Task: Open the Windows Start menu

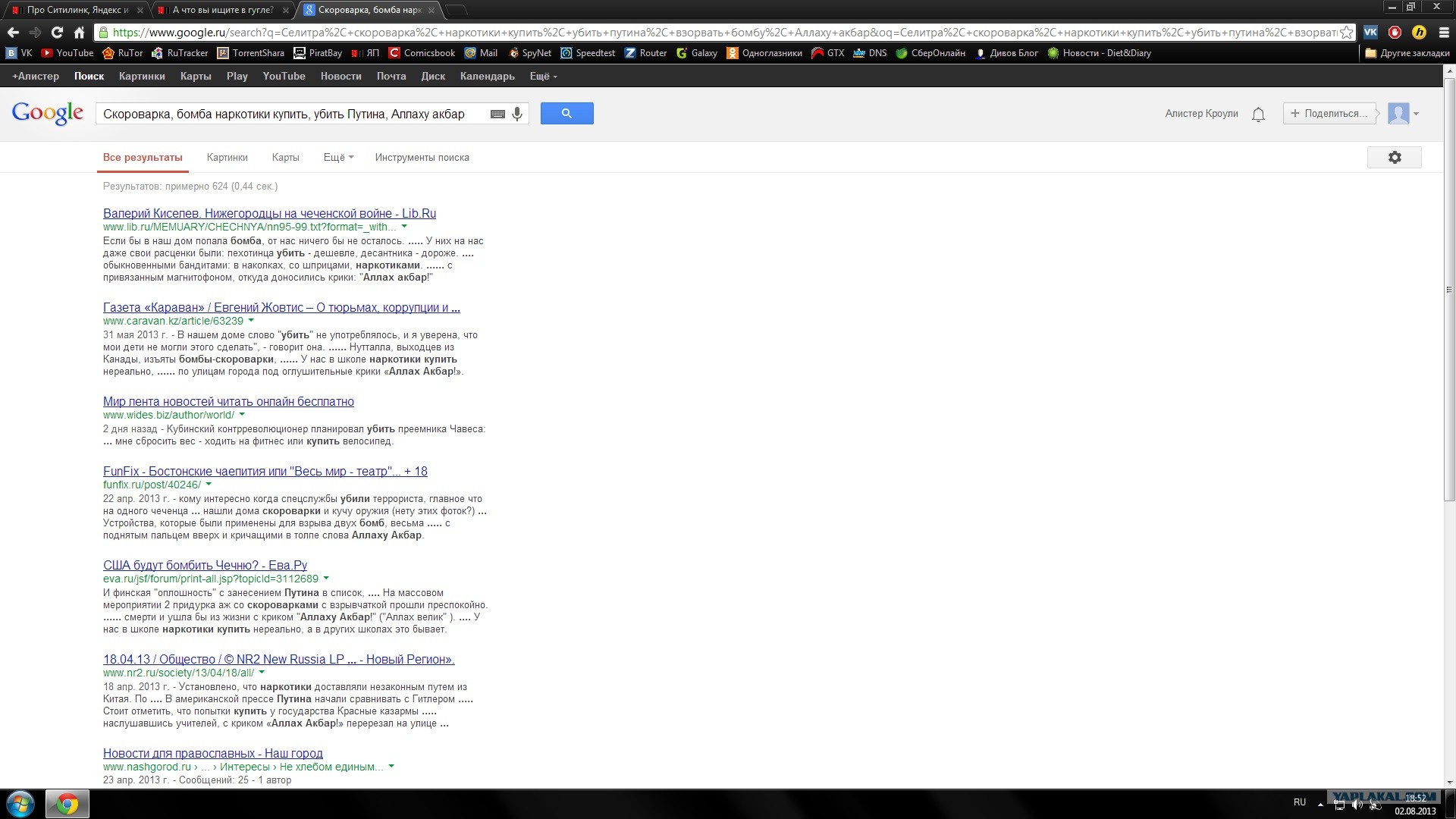Action: click(20, 804)
